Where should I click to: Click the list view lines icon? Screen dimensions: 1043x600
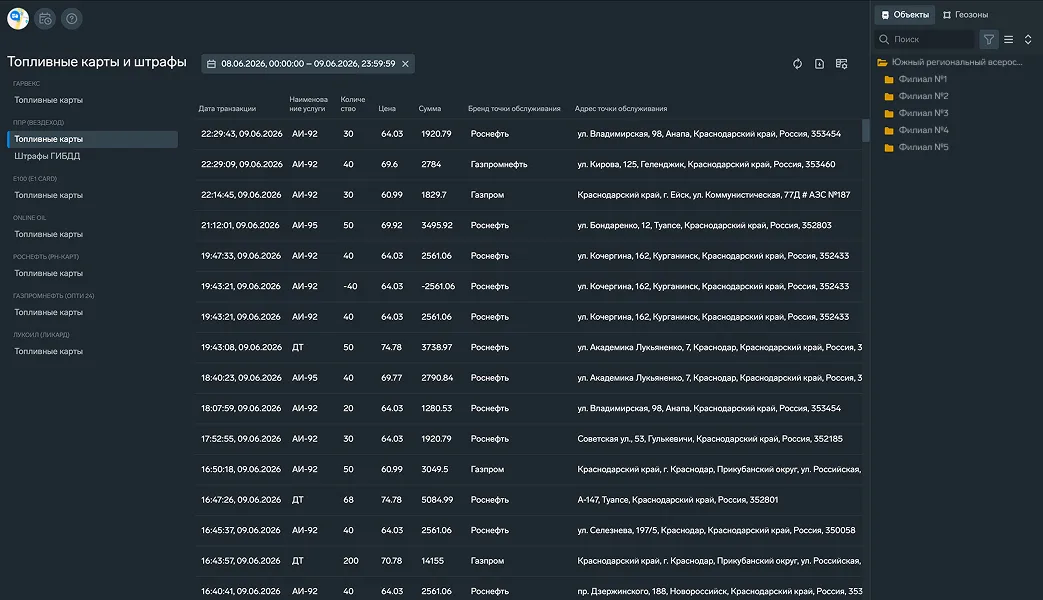coord(1008,39)
